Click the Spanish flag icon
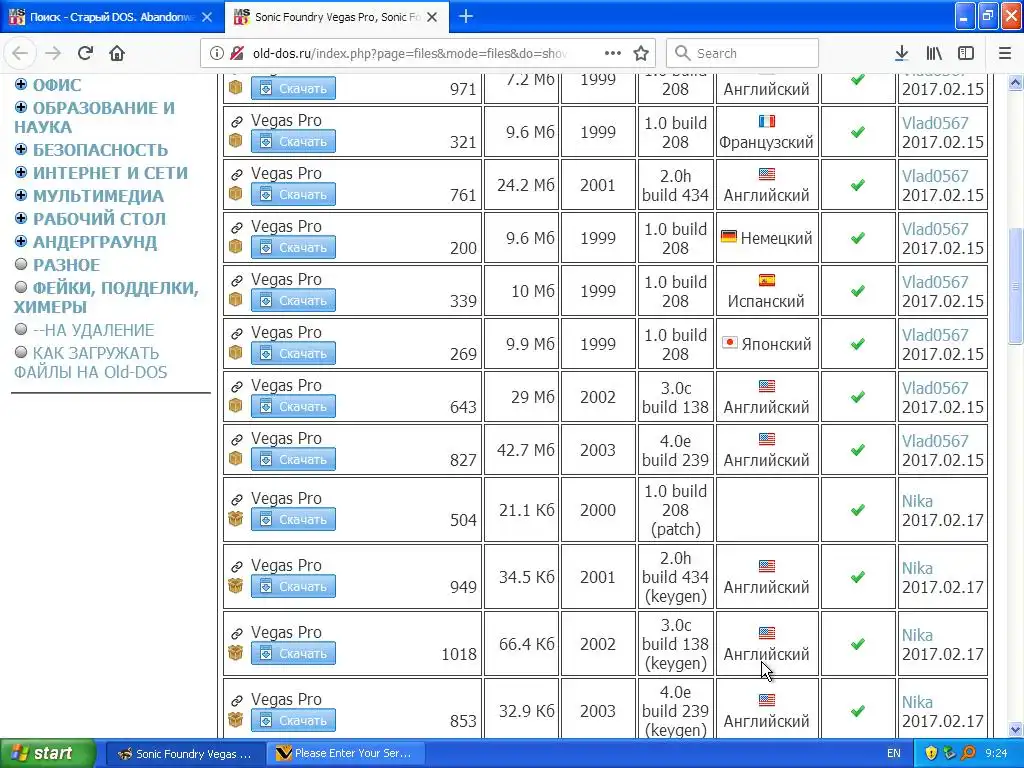The width and height of the screenshot is (1024, 768). click(x=767, y=281)
